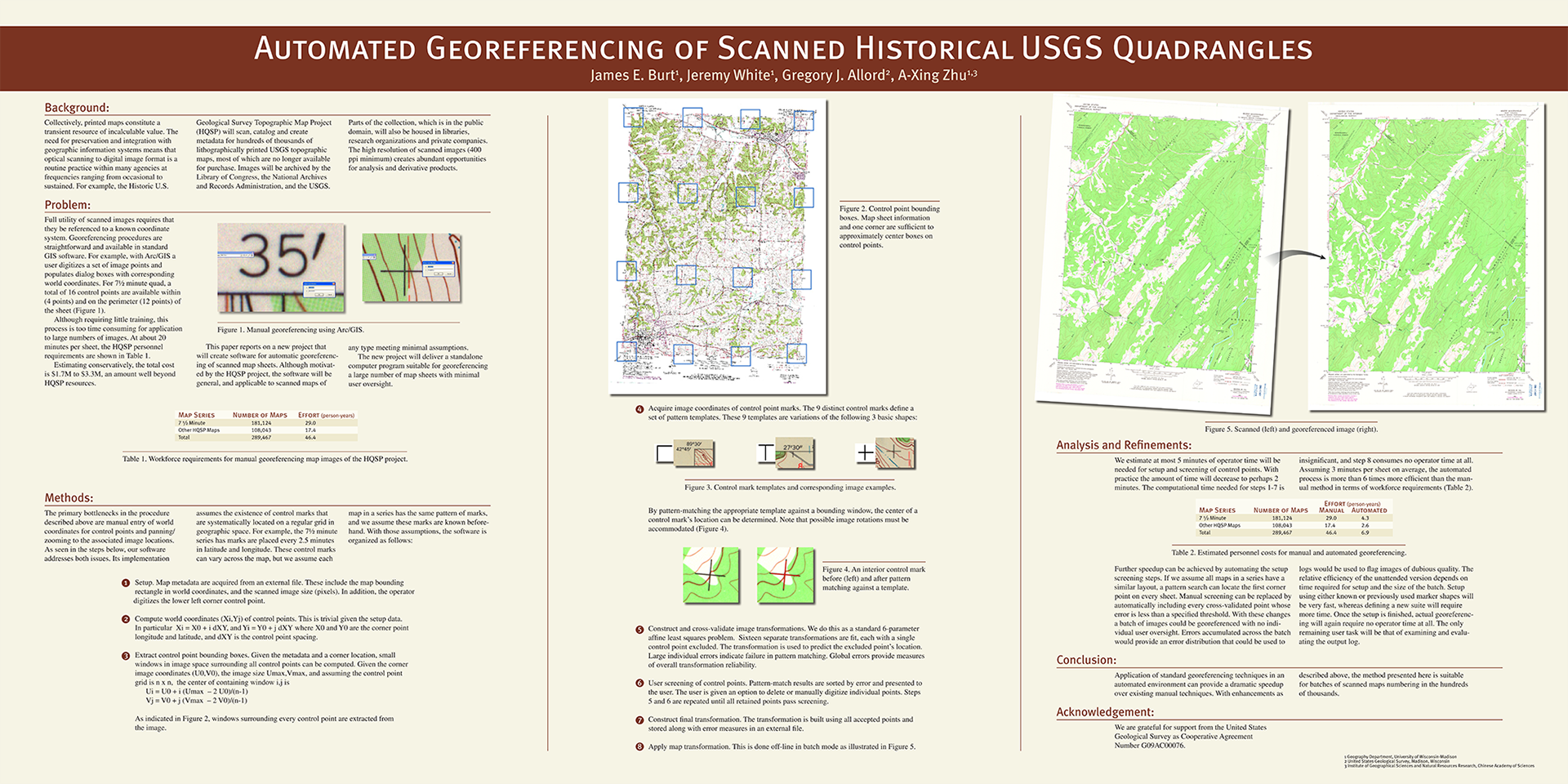This screenshot has height=784, width=1568.
Task: Click the "Map Series" header in Table 1
Action: click(197, 415)
